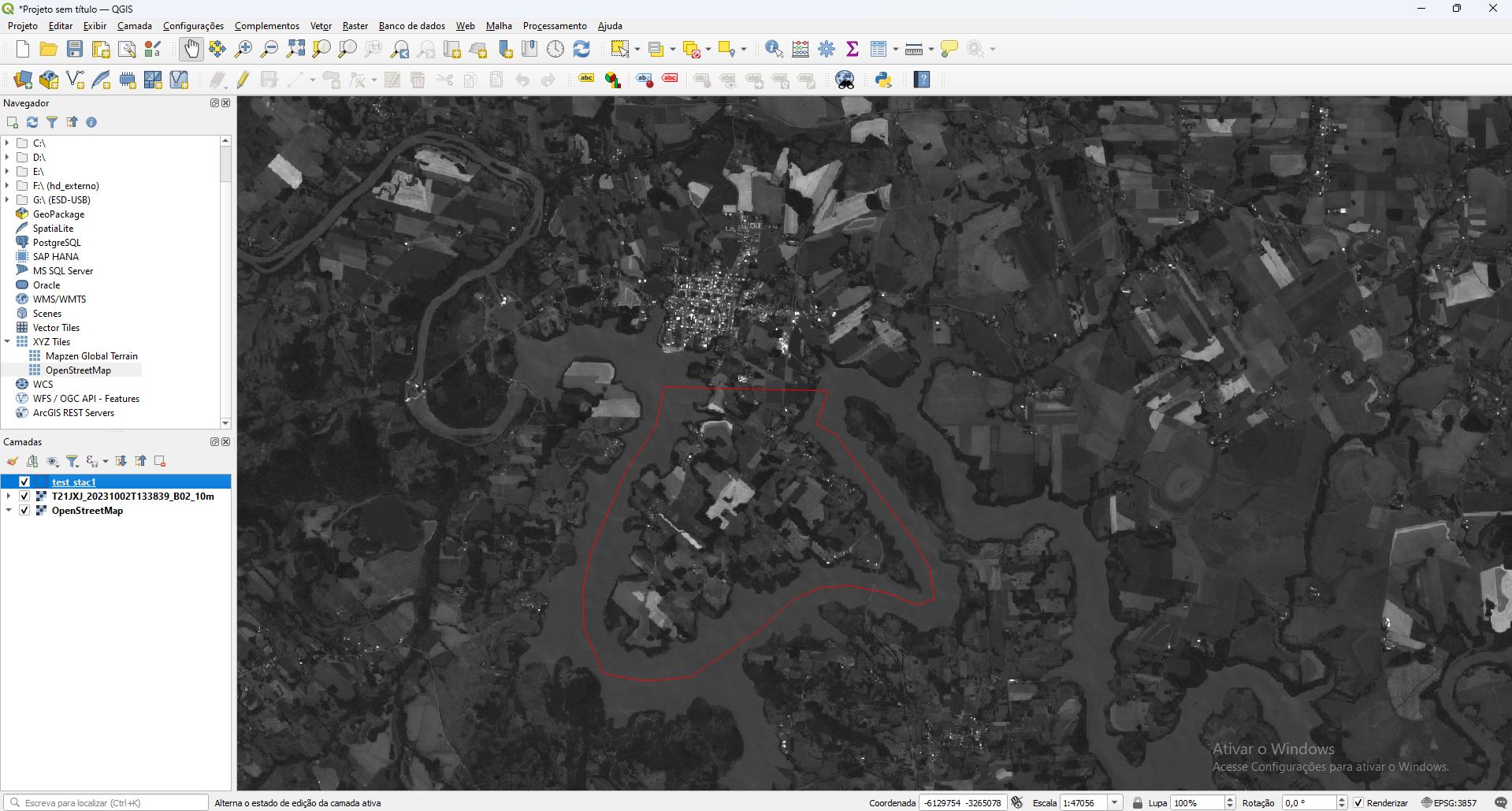Screen dimensions: 1512x811
Task: Remove layer in Camadas panel
Action: [160, 461]
